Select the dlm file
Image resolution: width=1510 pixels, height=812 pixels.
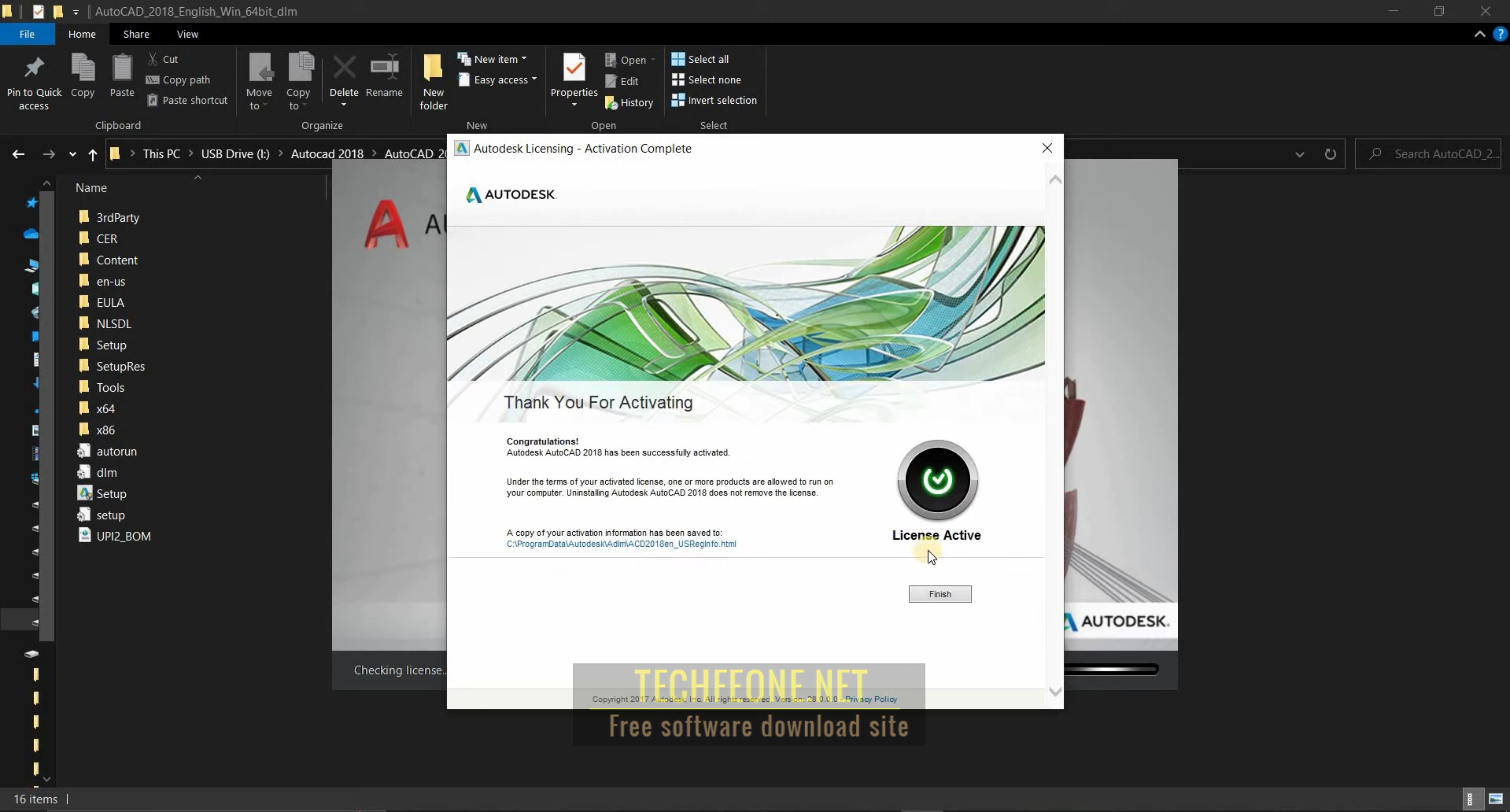pyautogui.click(x=97, y=472)
